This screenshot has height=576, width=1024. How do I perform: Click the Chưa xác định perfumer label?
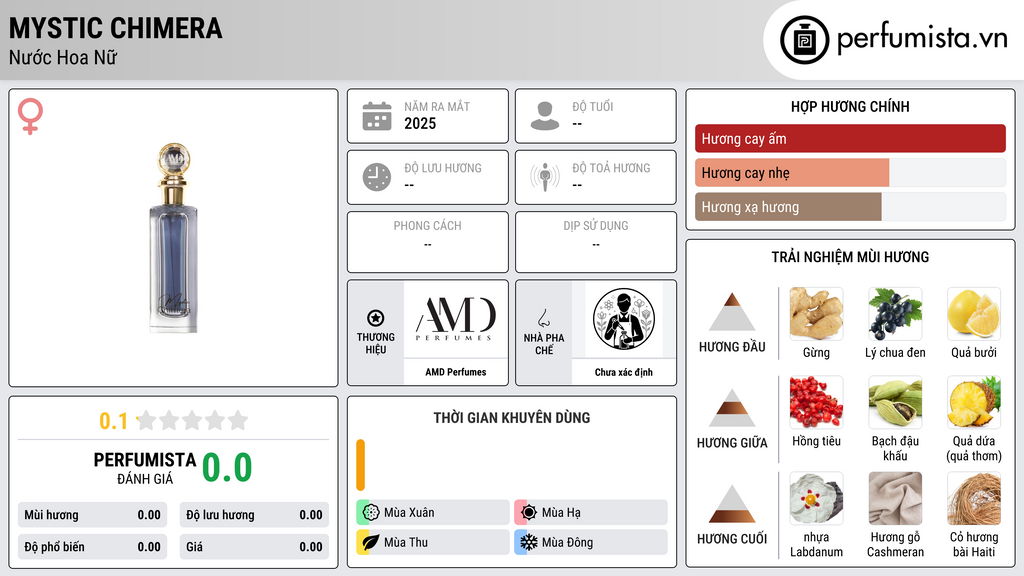[624, 372]
